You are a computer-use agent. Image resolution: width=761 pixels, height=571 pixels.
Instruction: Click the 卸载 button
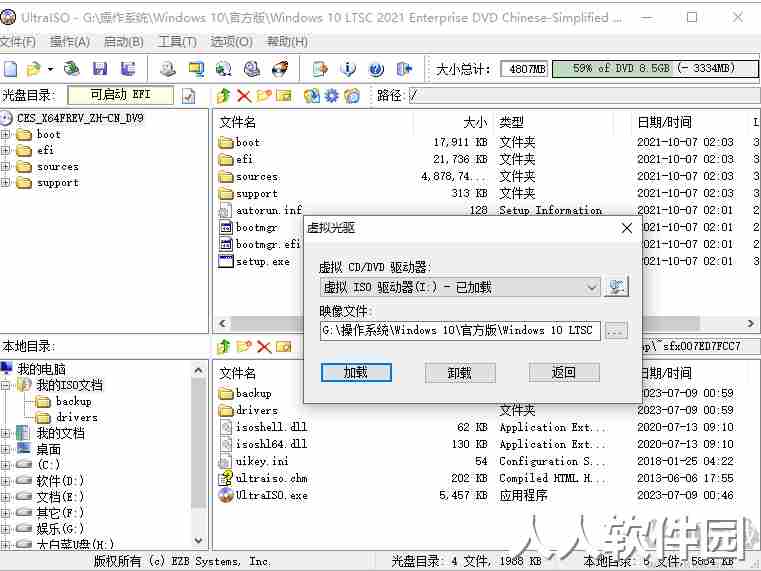(460, 373)
